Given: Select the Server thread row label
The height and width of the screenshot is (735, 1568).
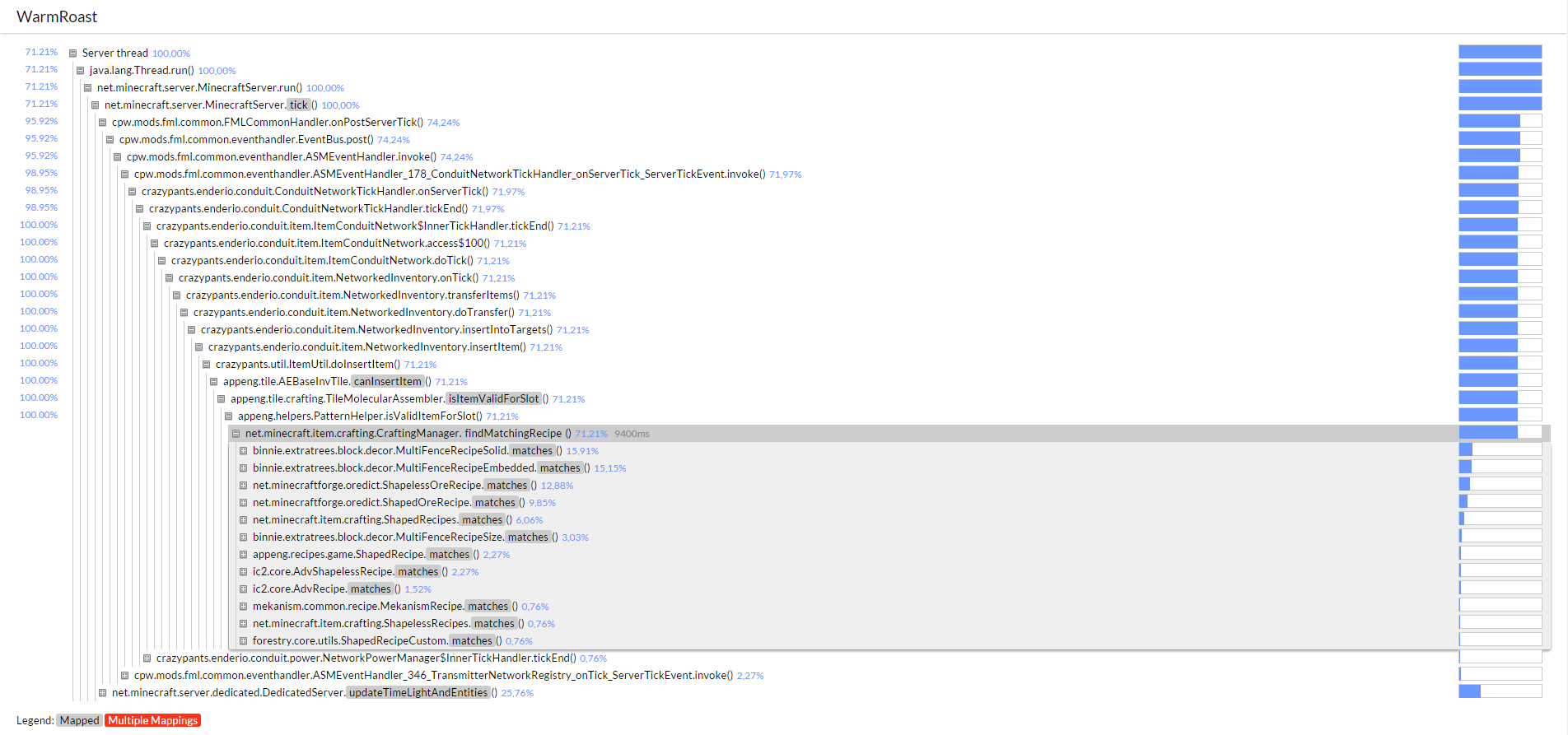Looking at the screenshot, I should click(115, 53).
